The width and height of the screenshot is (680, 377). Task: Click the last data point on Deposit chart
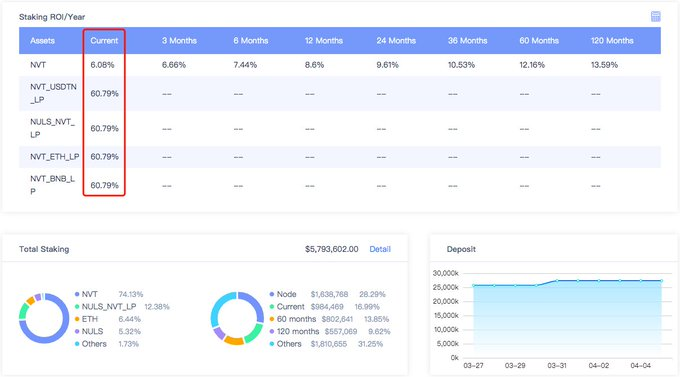coord(661,281)
